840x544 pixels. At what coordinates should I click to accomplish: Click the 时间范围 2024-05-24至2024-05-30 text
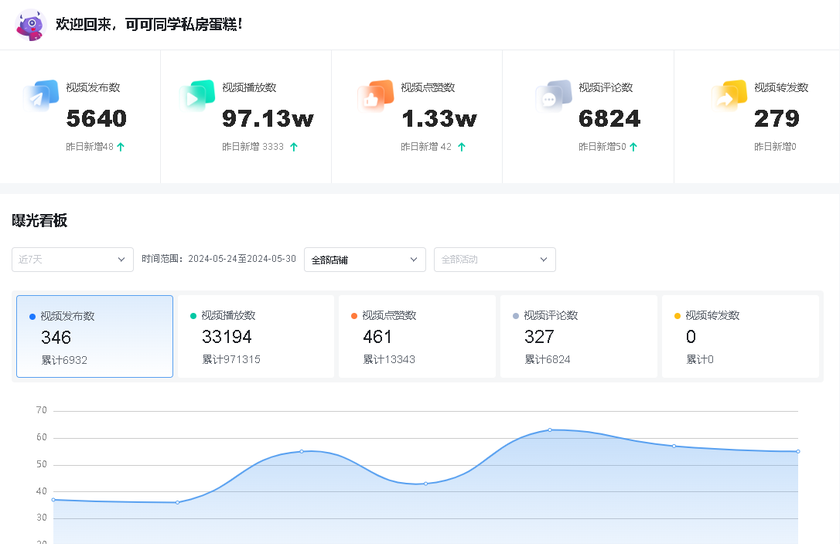click(219, 260)
